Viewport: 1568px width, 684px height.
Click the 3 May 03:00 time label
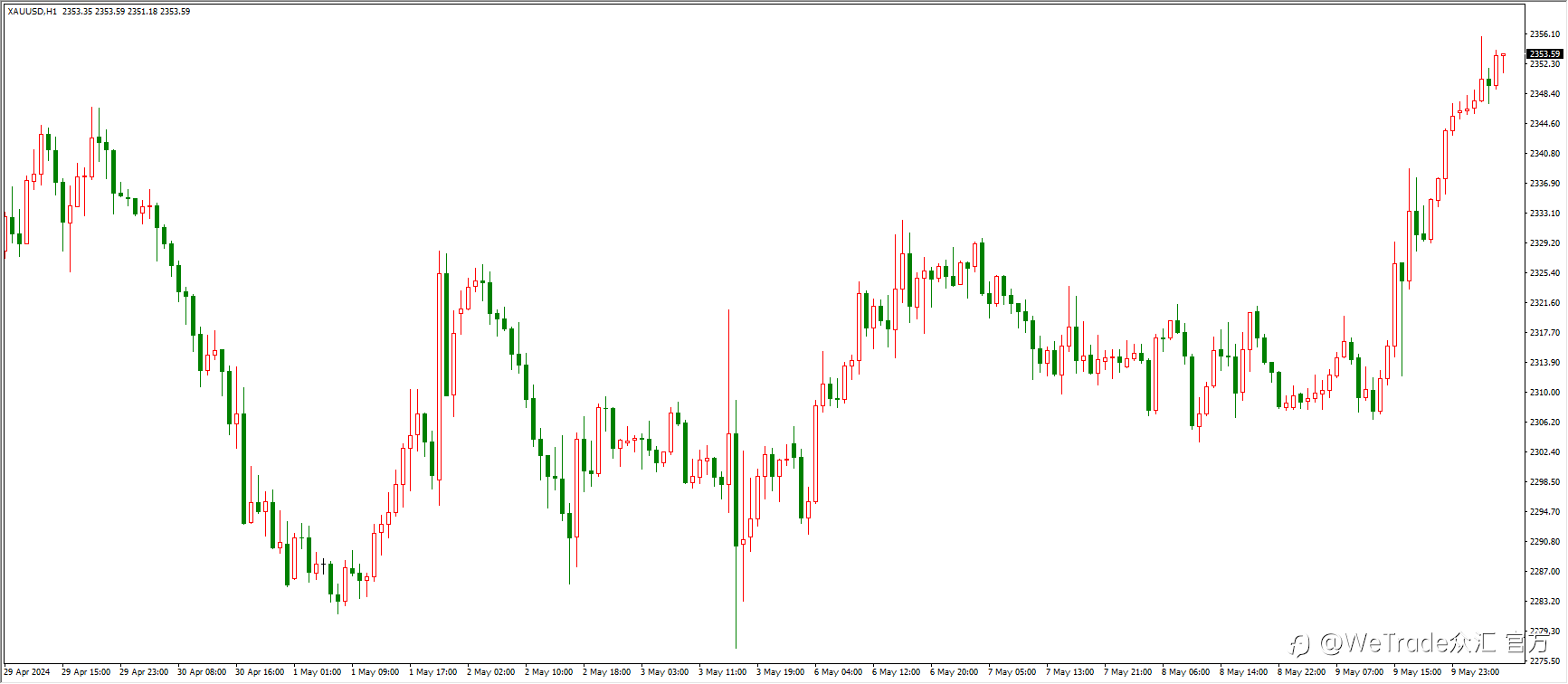tap(665, 672)
